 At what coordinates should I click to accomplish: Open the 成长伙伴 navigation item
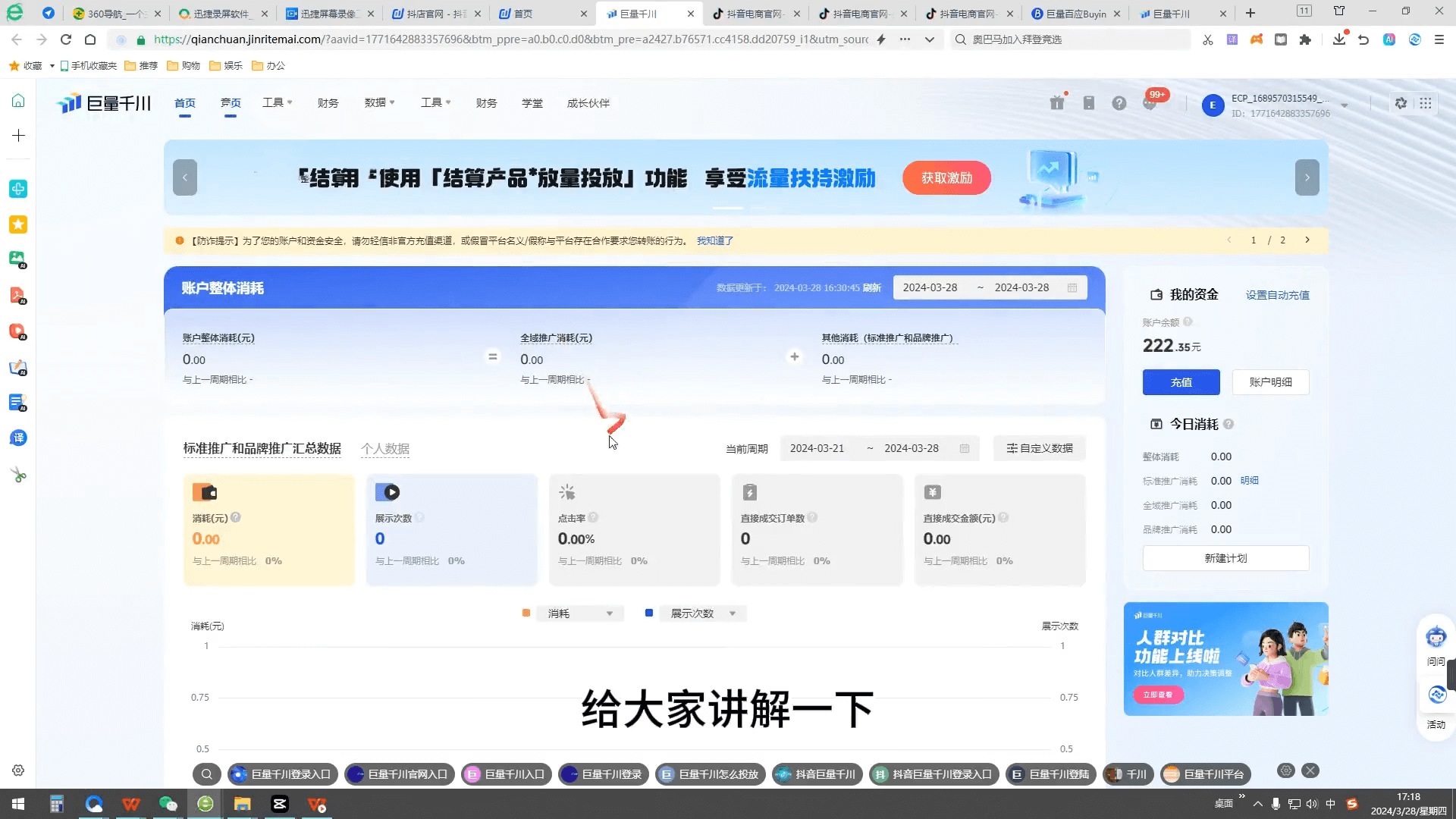(x=588, y=103)
